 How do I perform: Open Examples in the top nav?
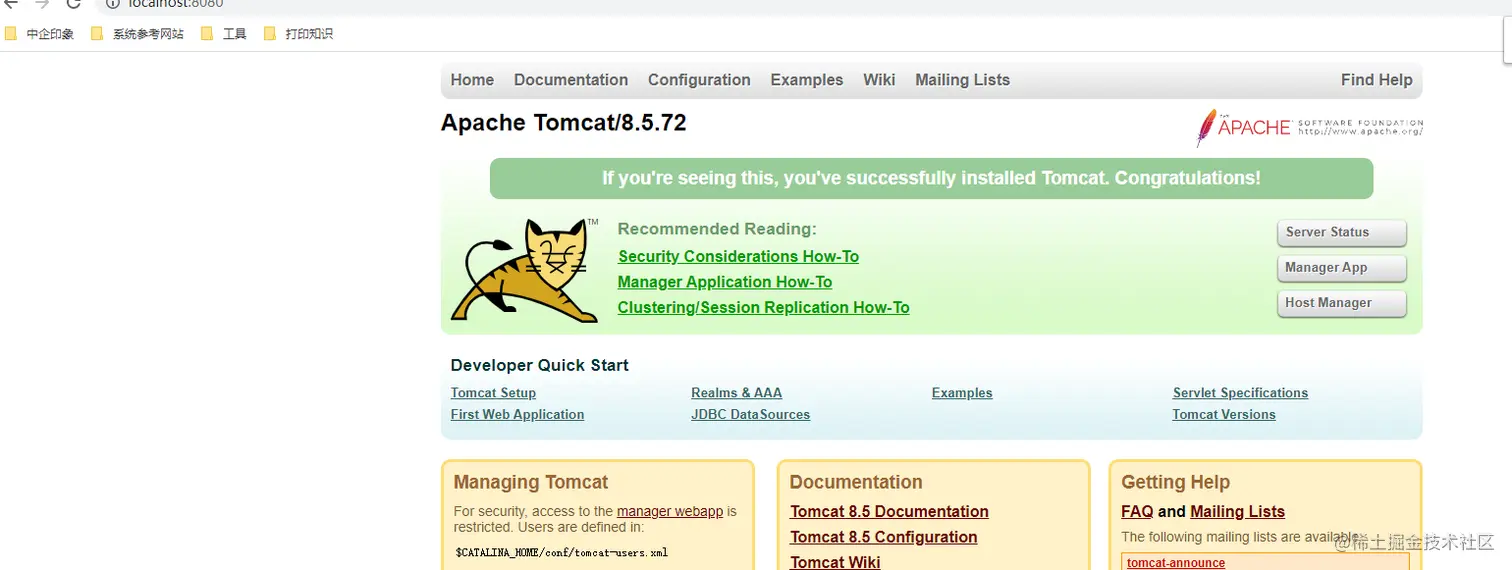coord(807,80)
